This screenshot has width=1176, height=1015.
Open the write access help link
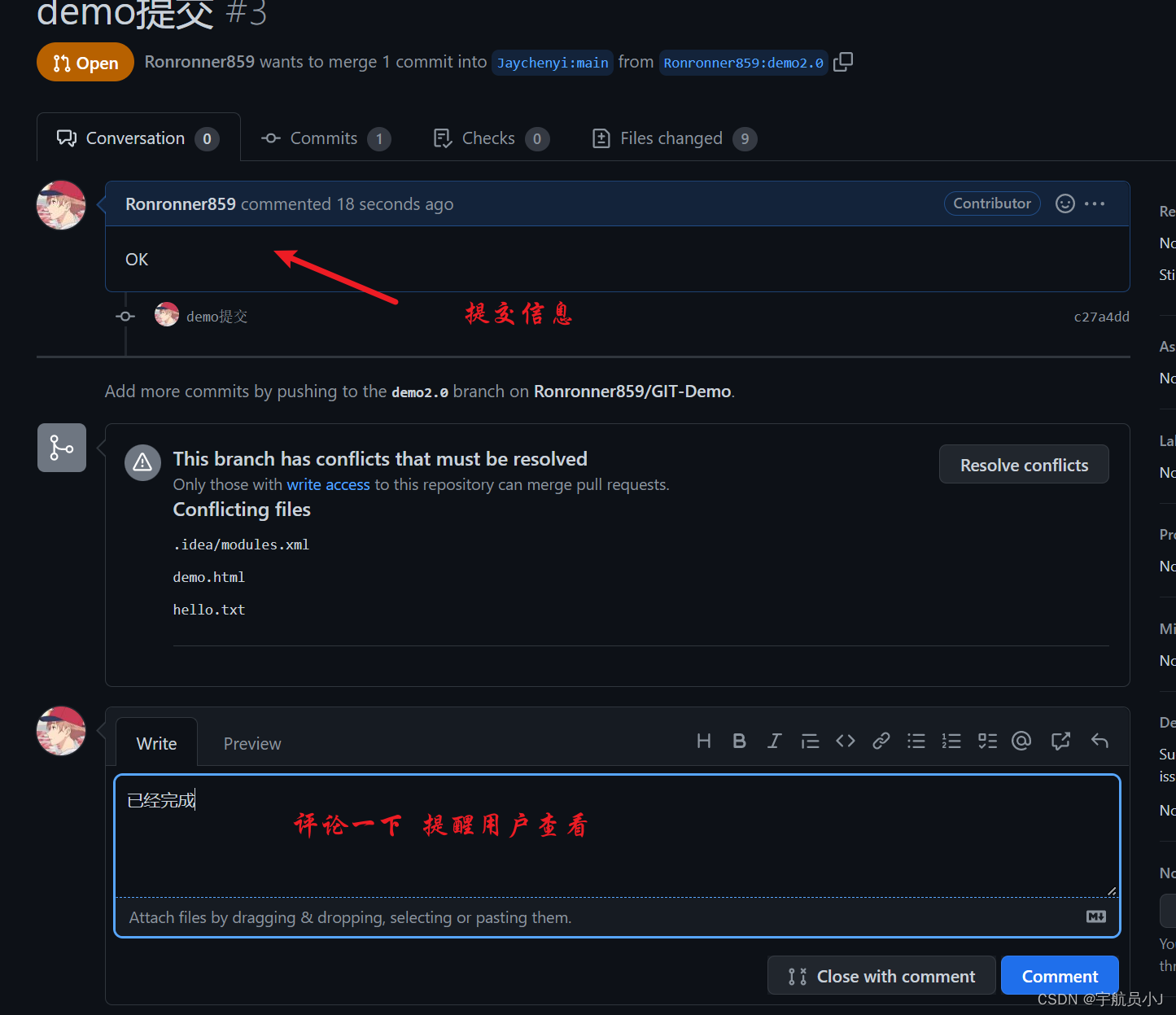[328, 484]
